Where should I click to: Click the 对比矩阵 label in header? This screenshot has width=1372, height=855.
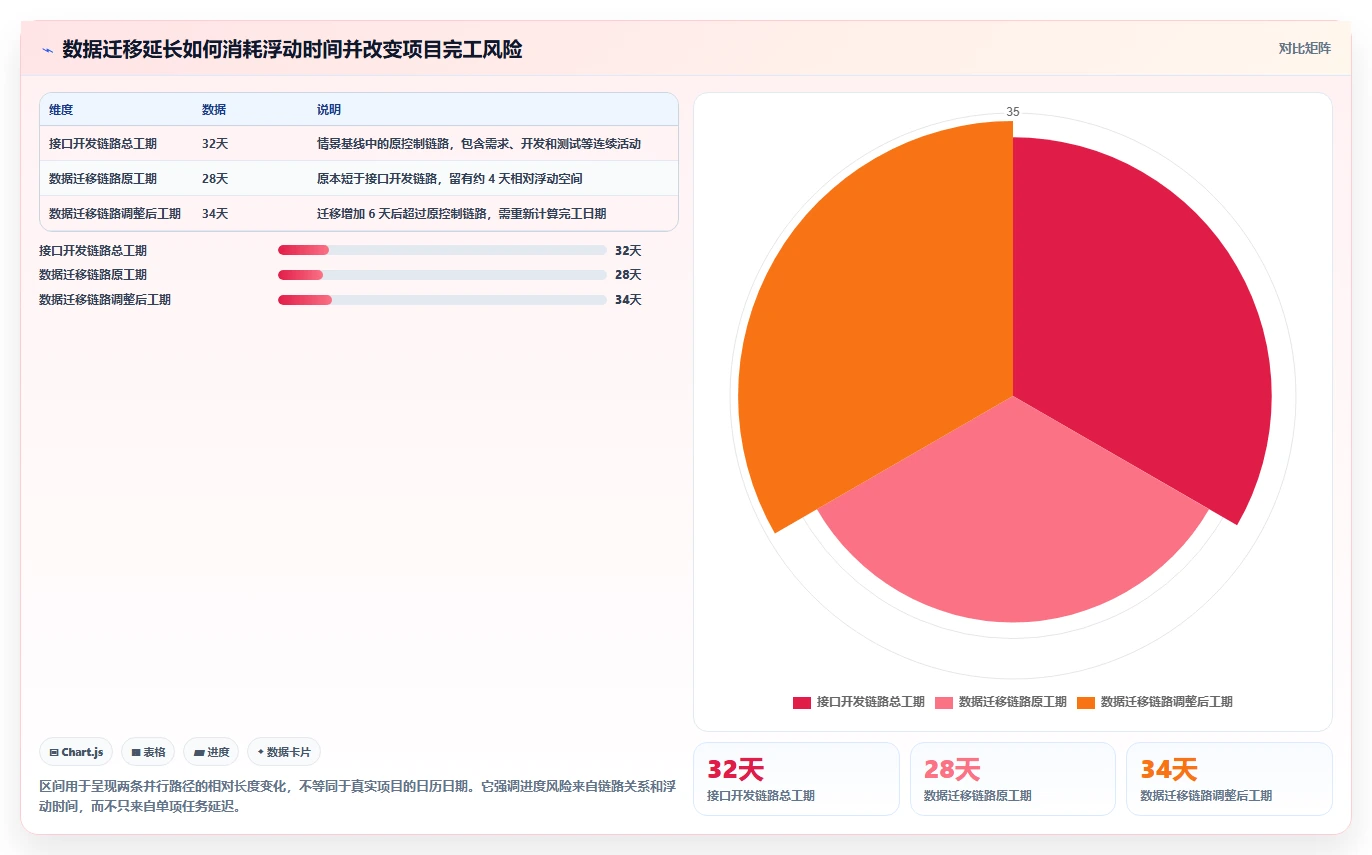[1304, 48]
